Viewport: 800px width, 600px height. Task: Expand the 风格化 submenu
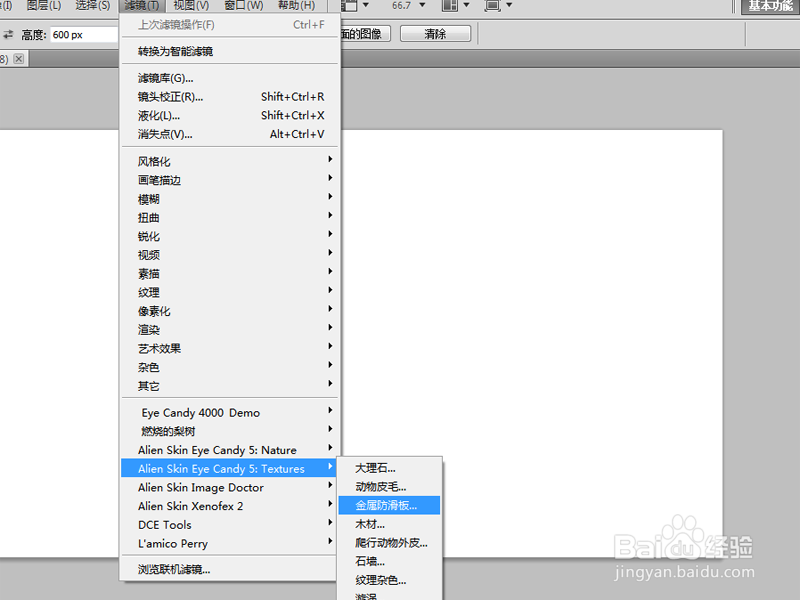pyautogui.click(x=230, y=161)
